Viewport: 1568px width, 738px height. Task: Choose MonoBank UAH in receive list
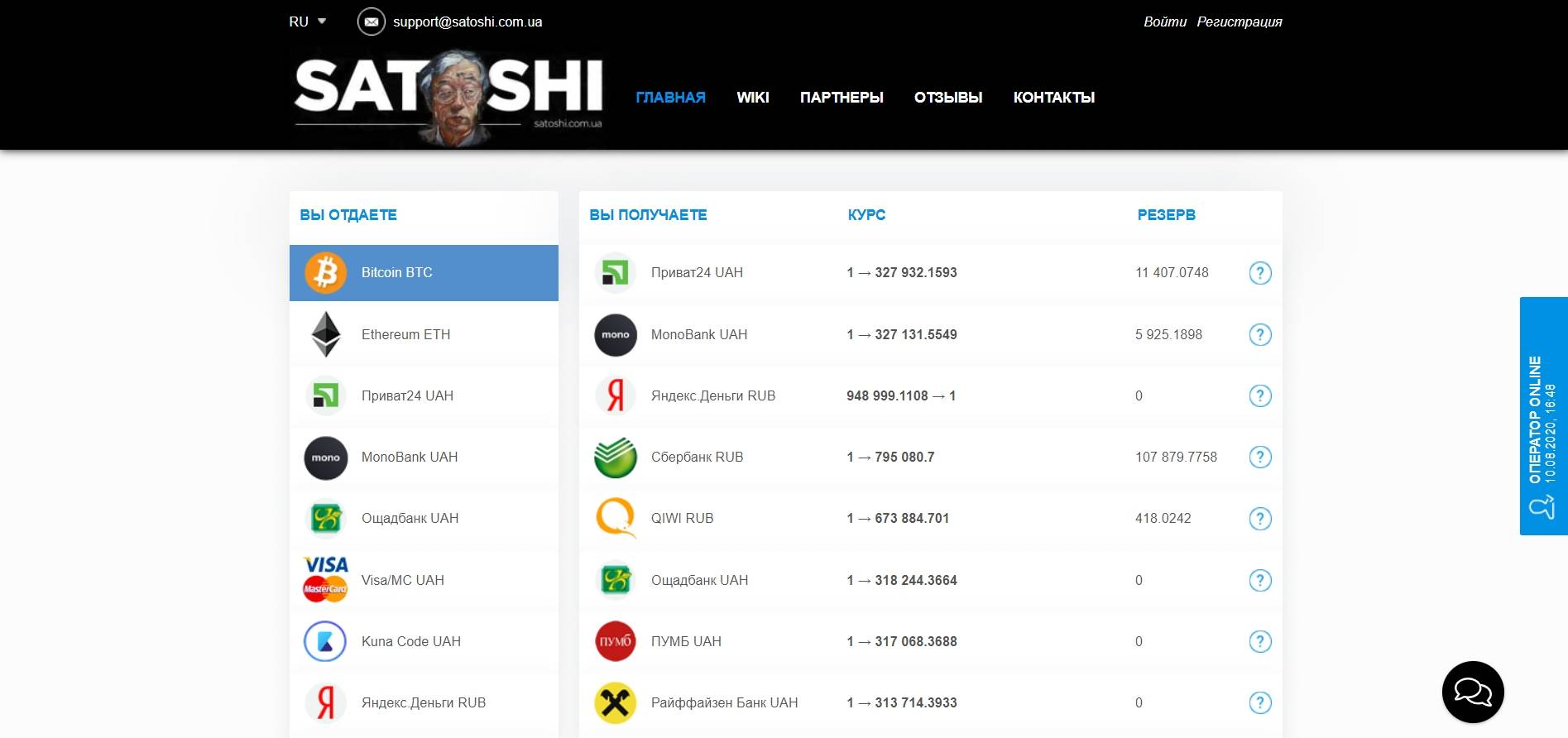pos(931,334)
